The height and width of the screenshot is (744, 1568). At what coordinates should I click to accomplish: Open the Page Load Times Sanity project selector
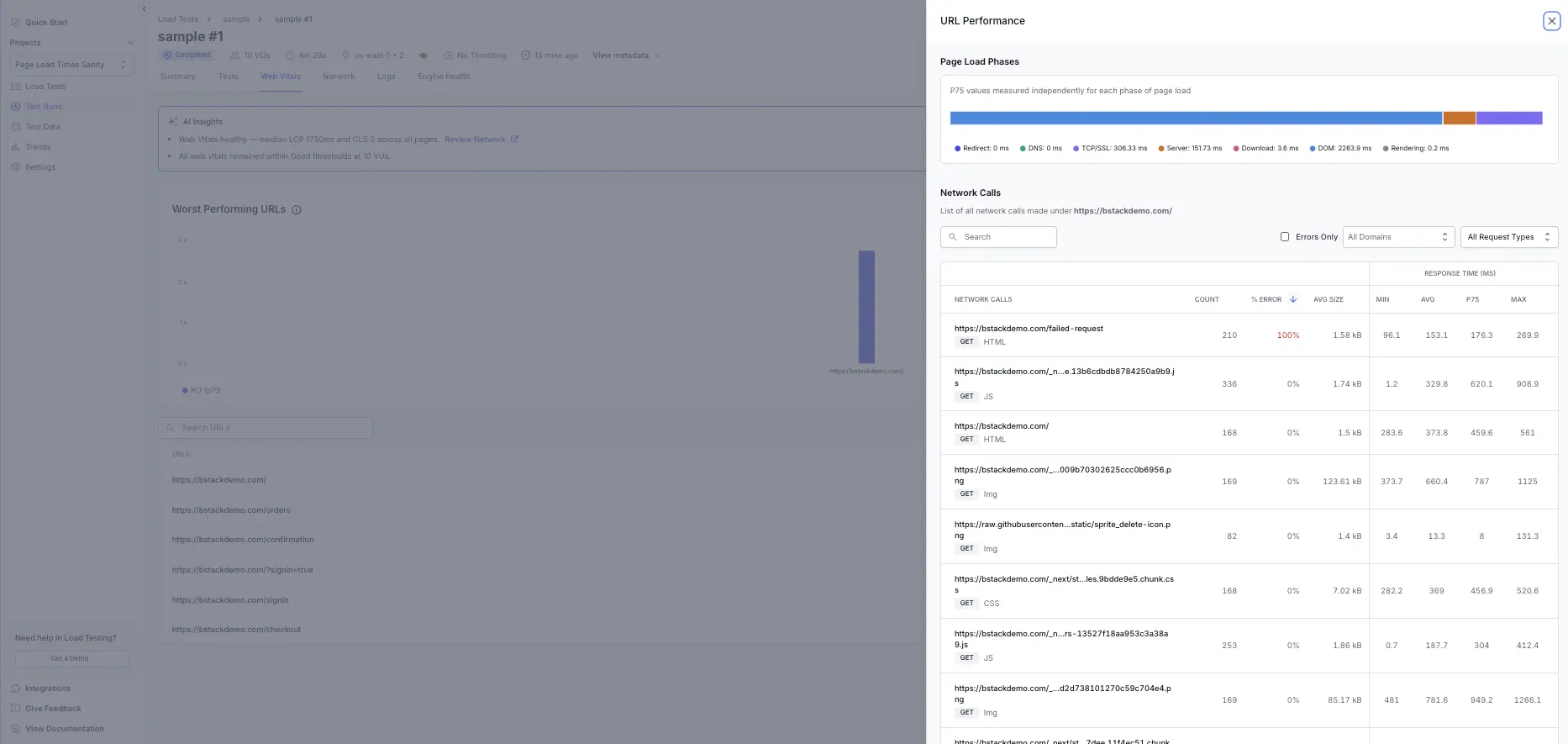(x=71, y=65)
